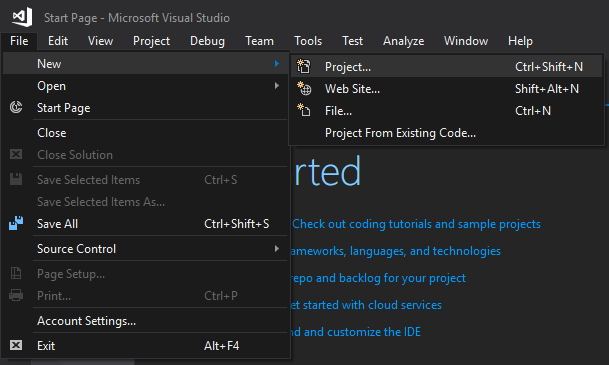Click the Visual Studio logo icon
Image resolution: width=609 pixels, height=365 pixels.
coord(22,17)
